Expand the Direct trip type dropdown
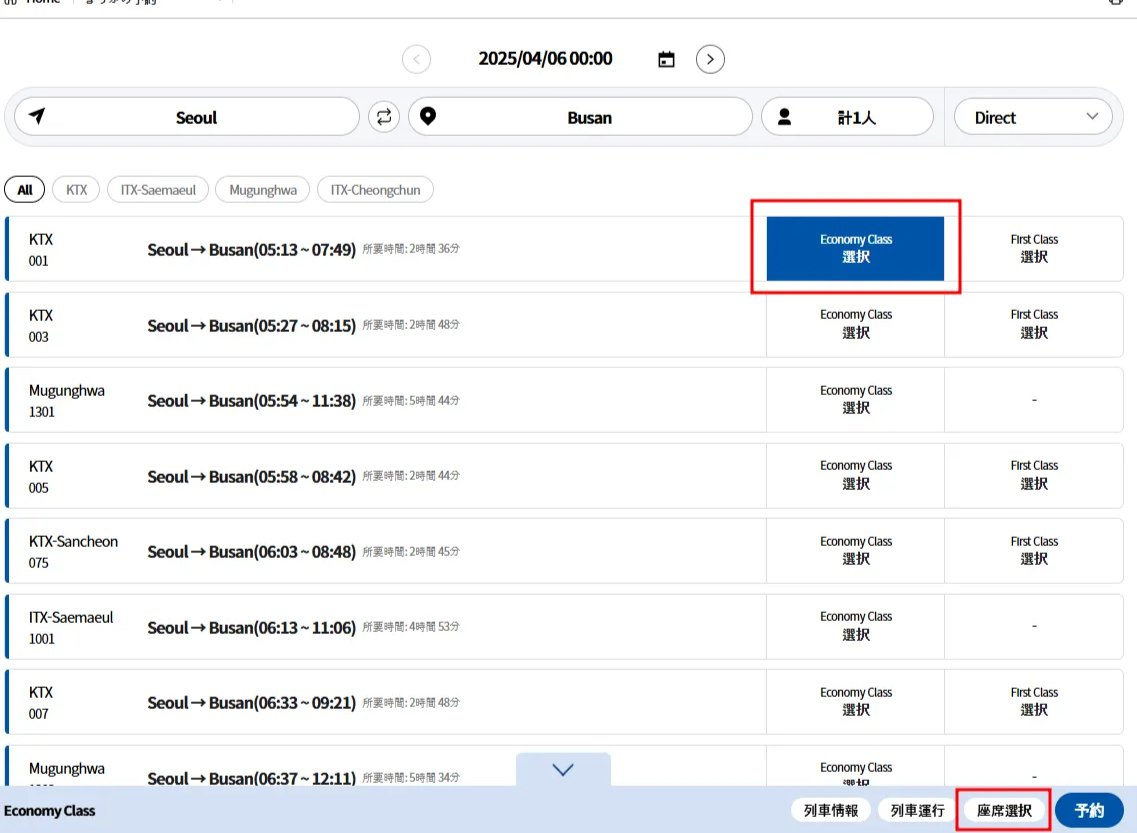 point(1033,117)
